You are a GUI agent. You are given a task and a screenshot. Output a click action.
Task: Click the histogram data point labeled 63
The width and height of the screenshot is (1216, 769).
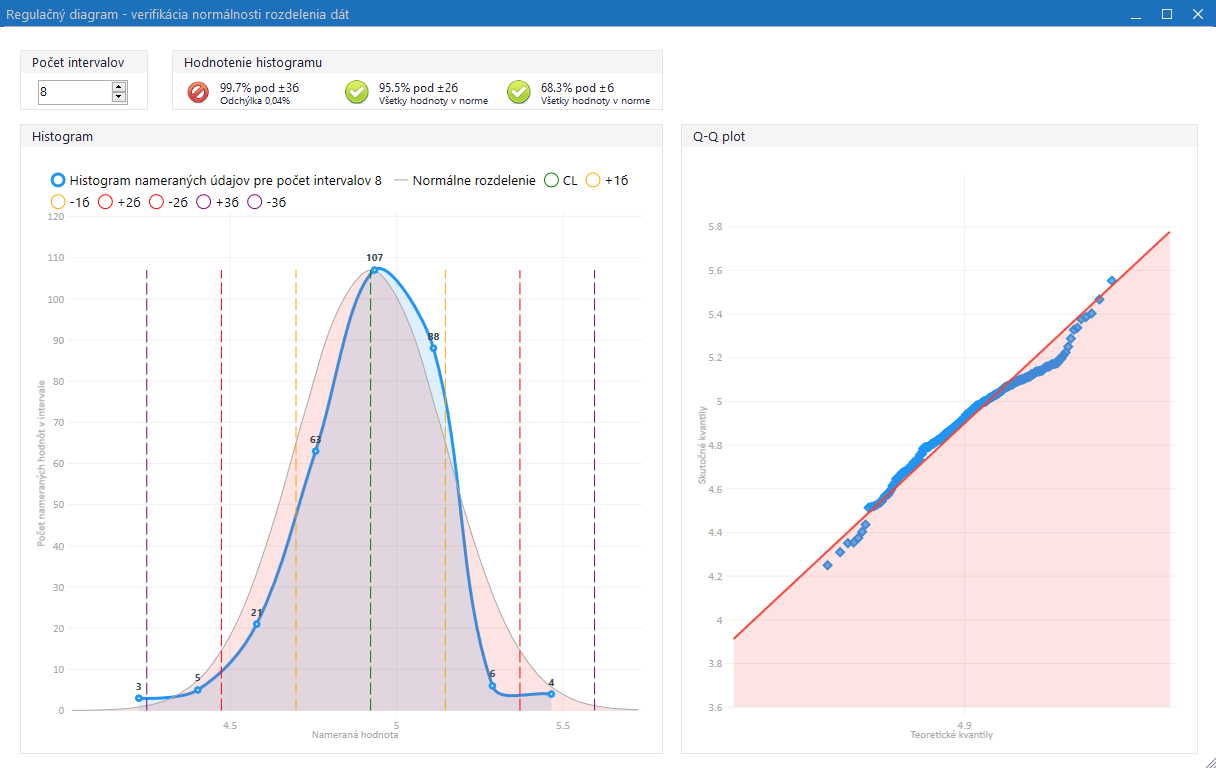coord(315,451)
